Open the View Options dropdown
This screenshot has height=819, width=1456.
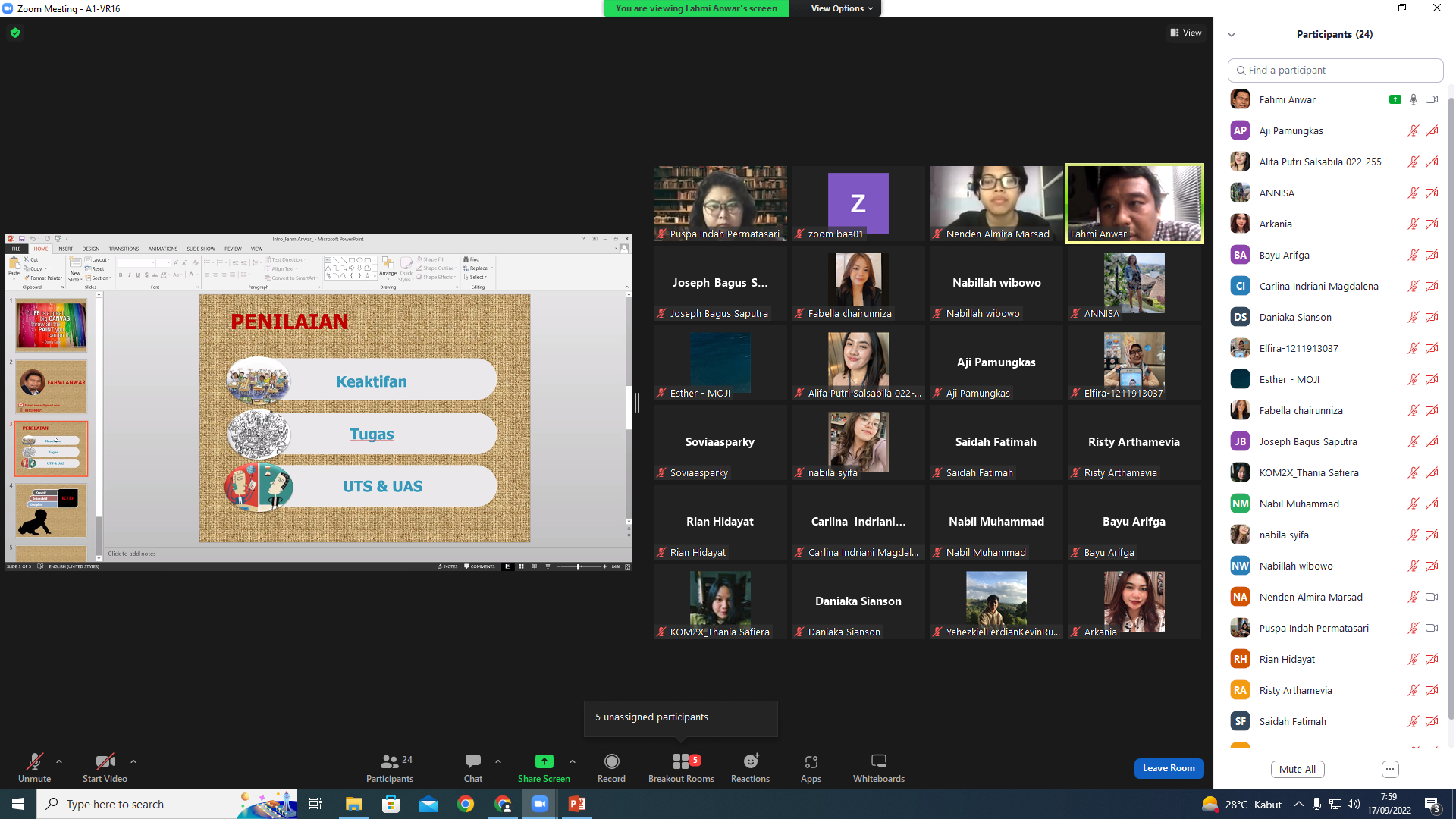(x=841, y=8)
